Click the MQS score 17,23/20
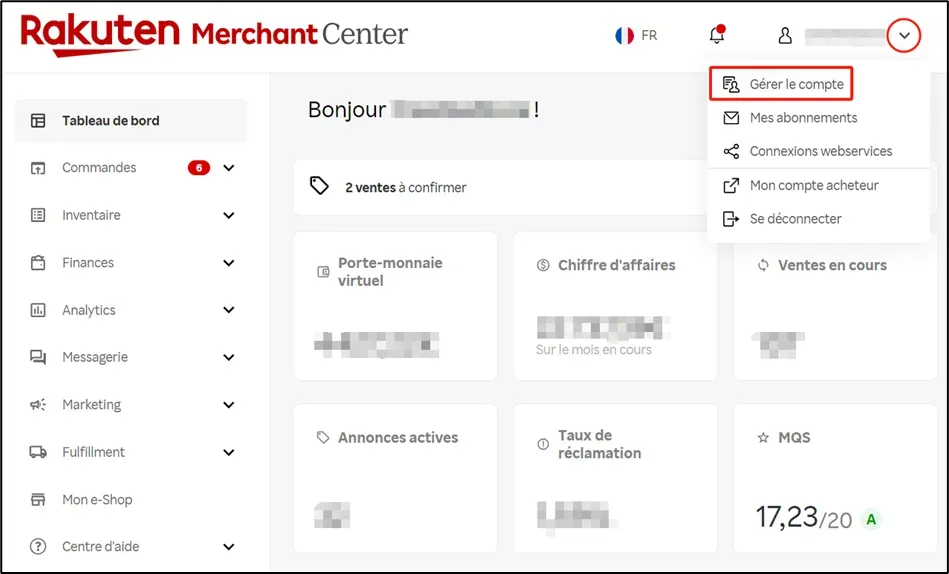The height and width of the screenshot is (574, 949). (804, 518)
